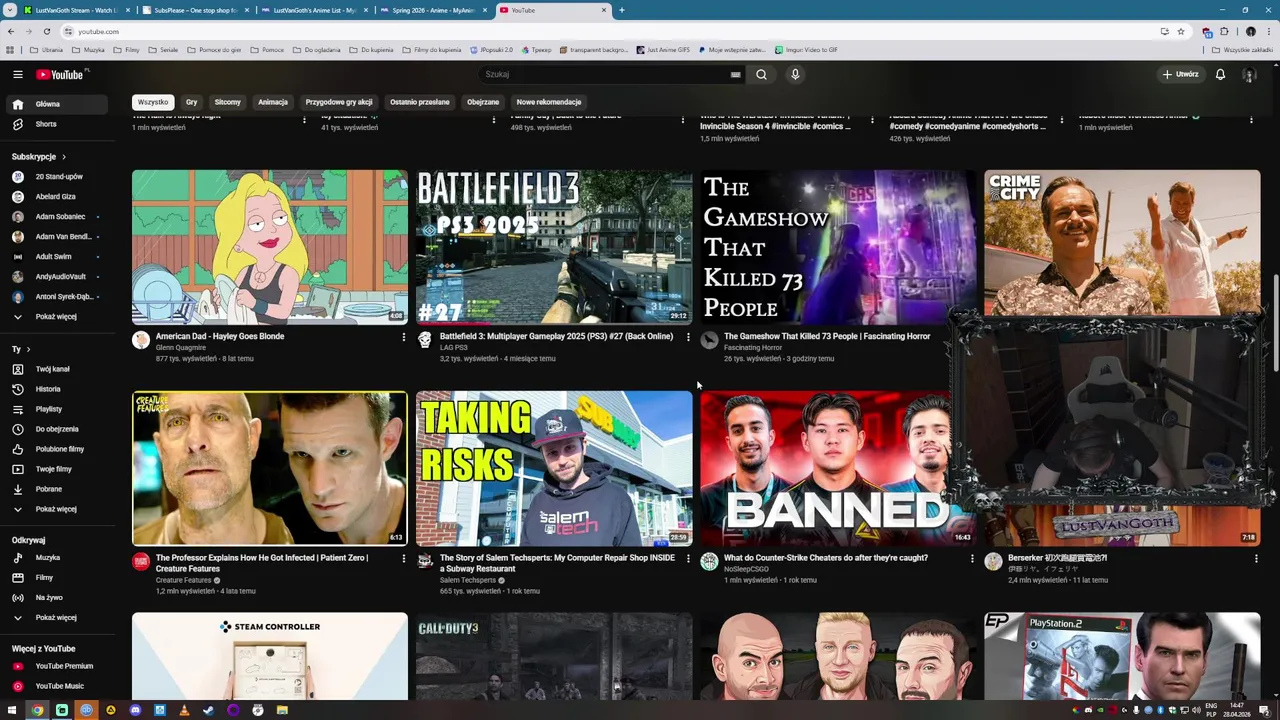Open the Adam Sobaniec subscription
Viewport: 1280px width, 720px height.
point(56,217)
